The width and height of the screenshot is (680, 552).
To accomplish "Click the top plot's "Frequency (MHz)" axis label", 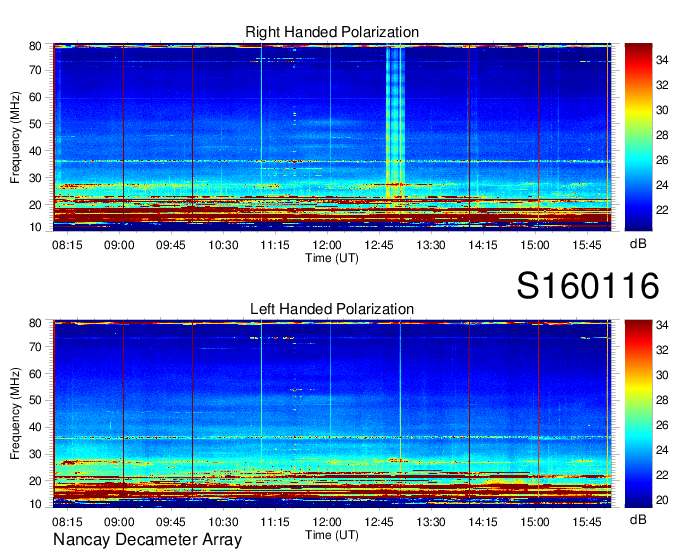I will [15, 137].
